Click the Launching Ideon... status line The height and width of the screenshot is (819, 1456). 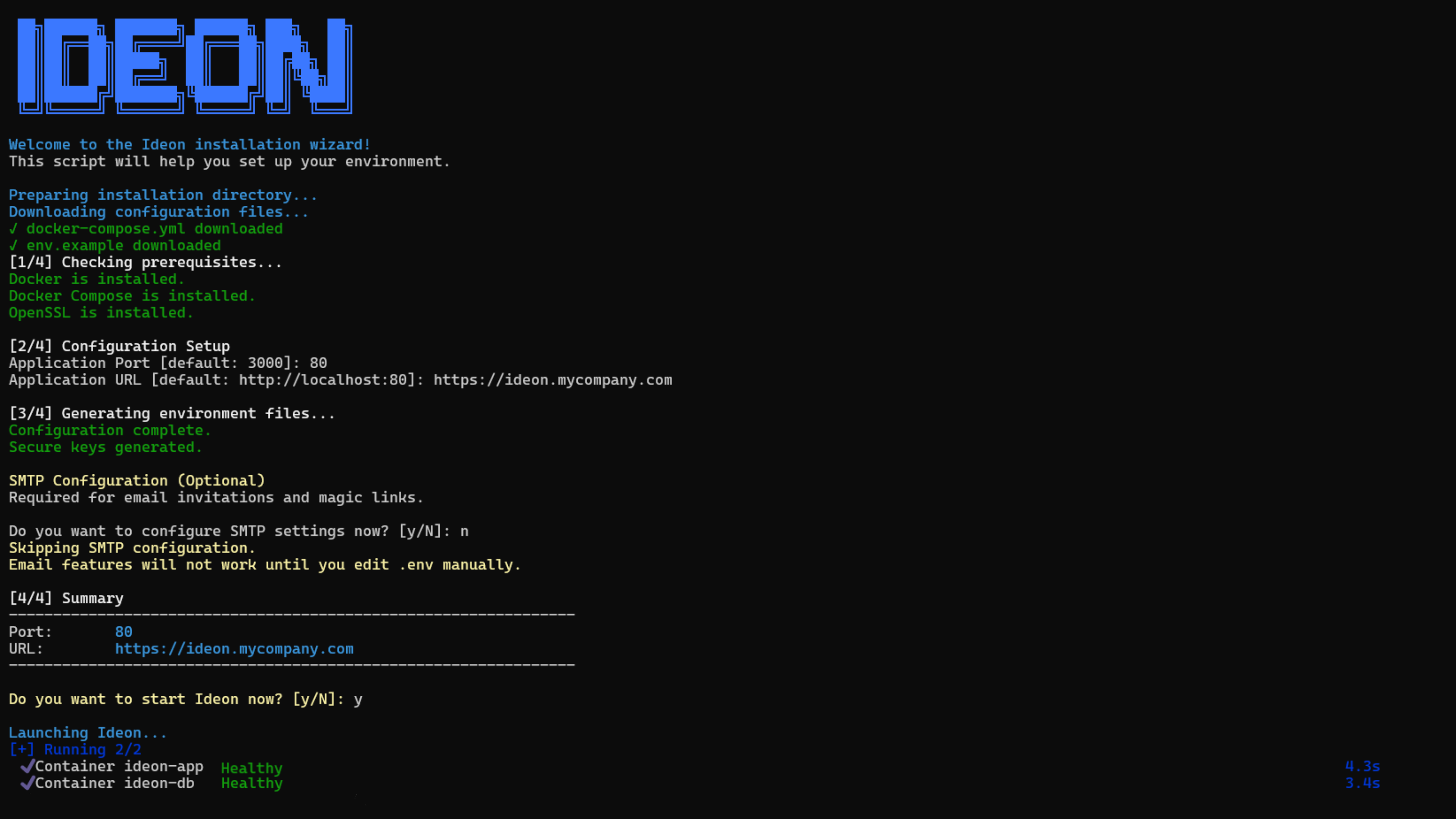tap(88, 733)
